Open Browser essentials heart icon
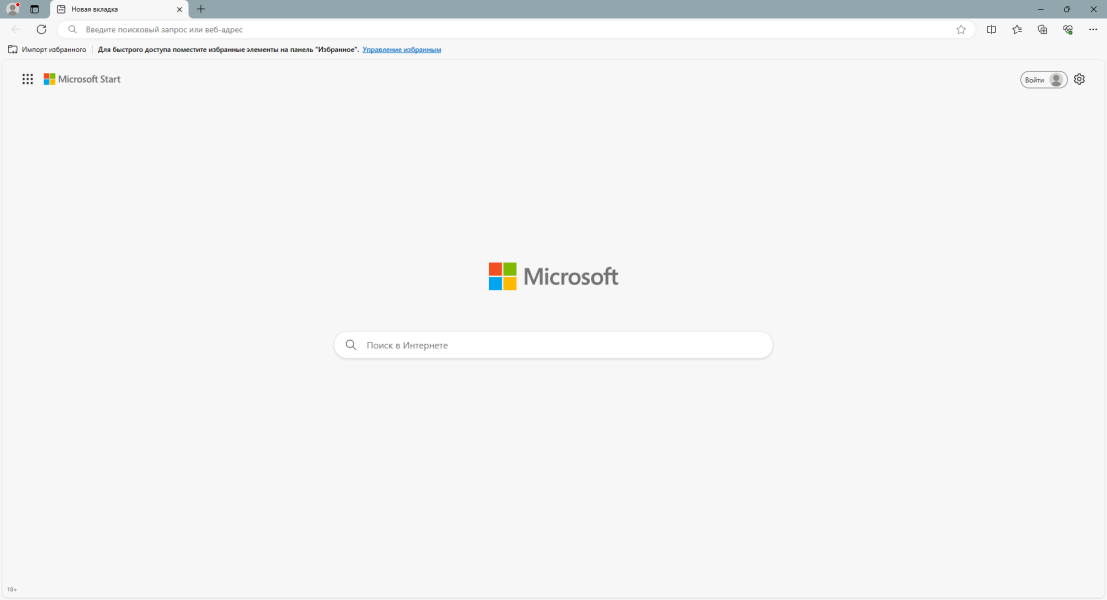This screenshot has height=600, width=1107. click(x=1068, y=30)
